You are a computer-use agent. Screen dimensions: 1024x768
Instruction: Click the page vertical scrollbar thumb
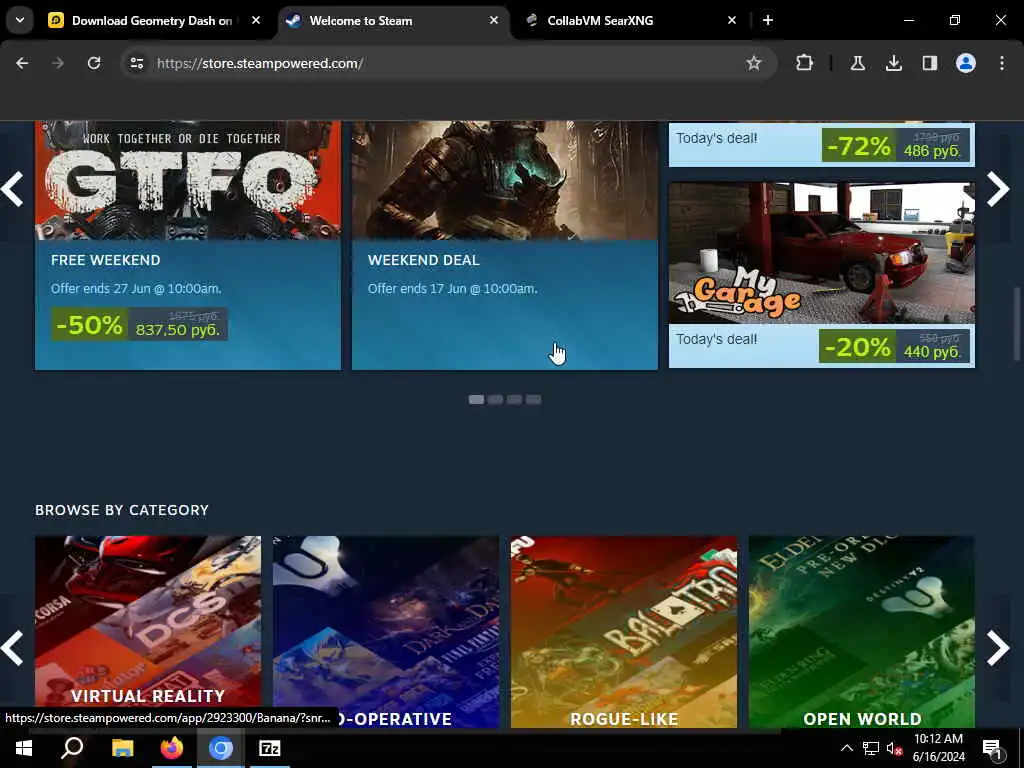click(1016, 323)
